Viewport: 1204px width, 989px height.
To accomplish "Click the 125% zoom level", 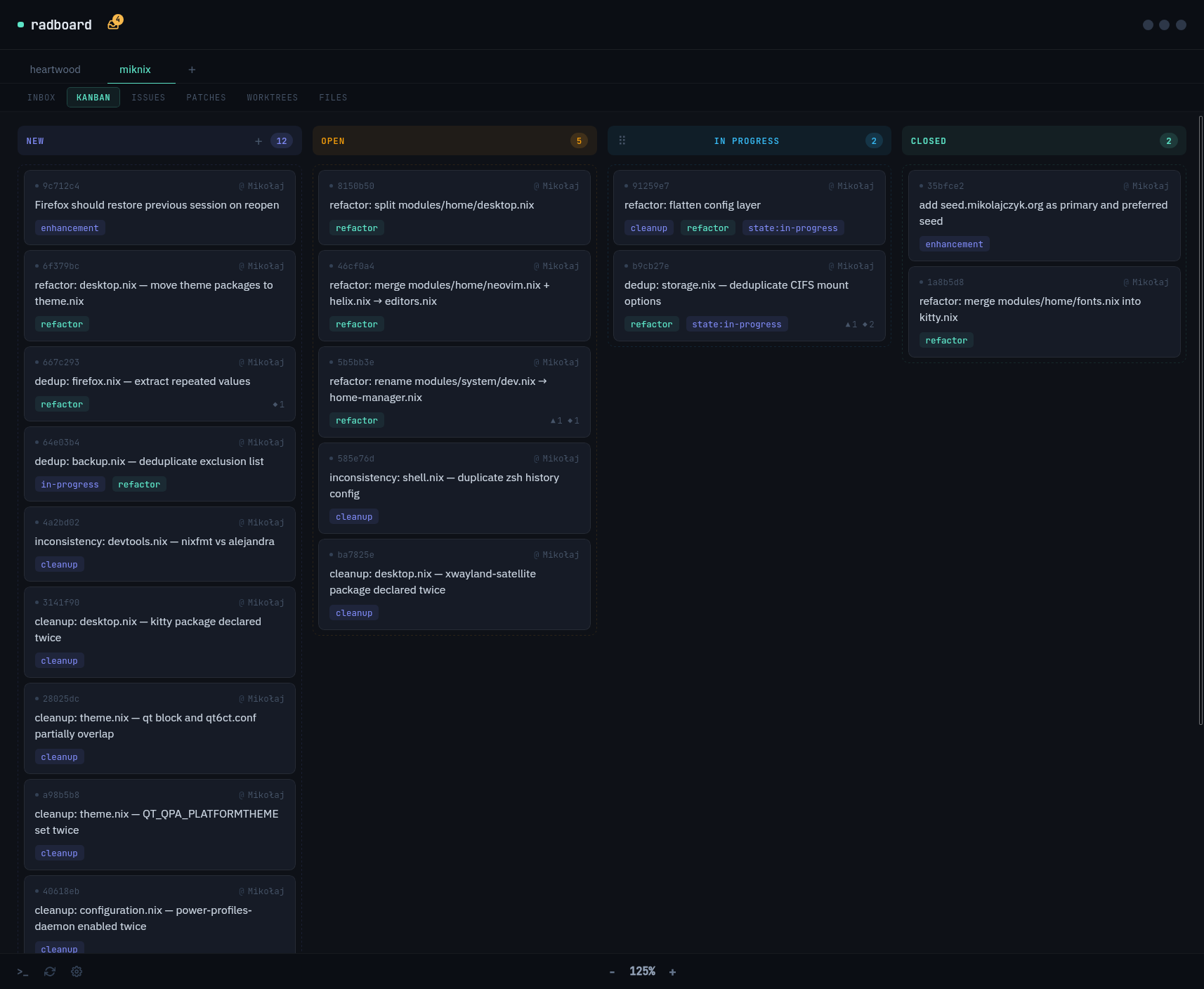I will (x=642, y=971).
